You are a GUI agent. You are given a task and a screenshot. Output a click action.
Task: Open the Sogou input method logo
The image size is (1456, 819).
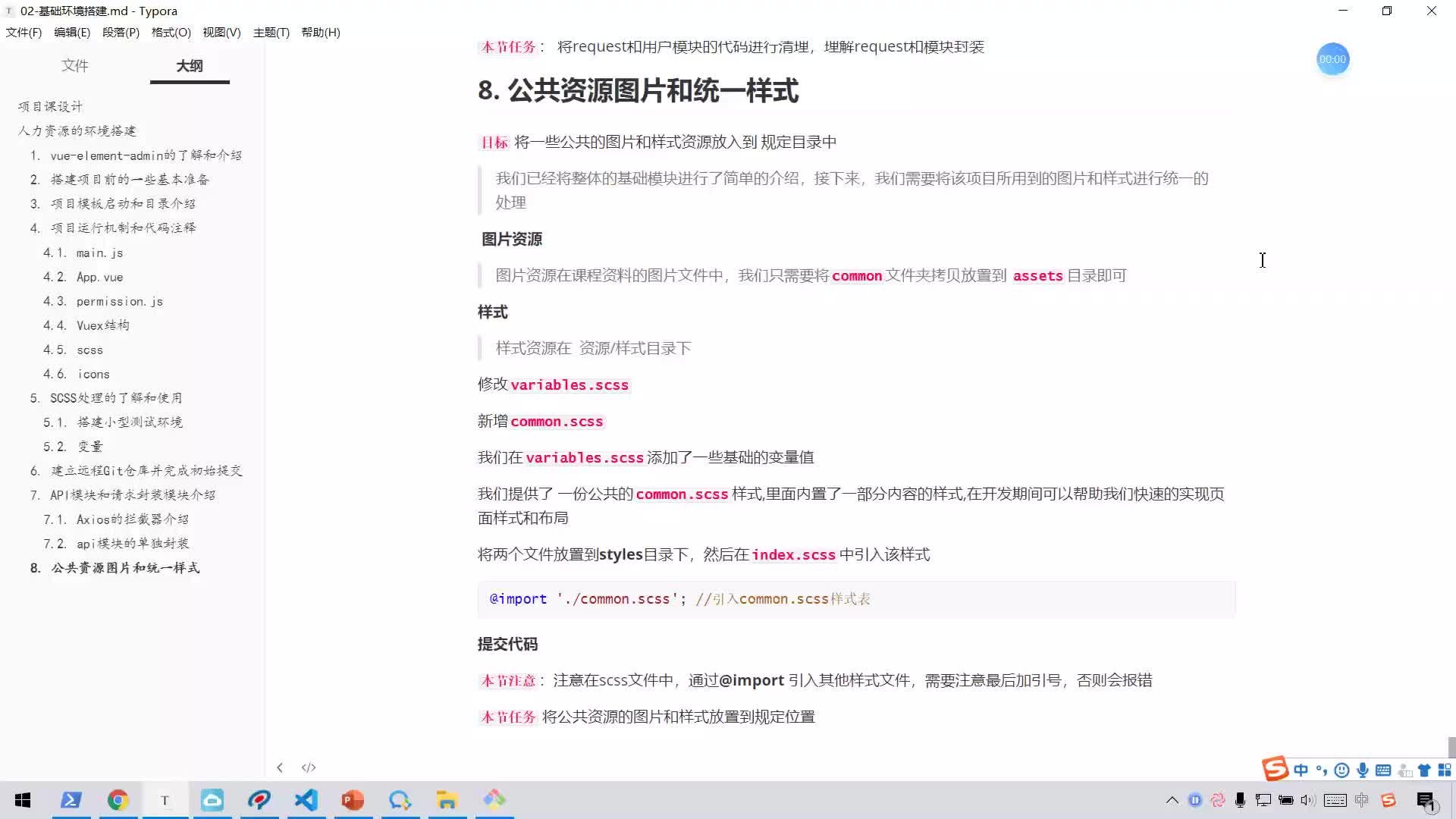pyautogui.click(x=1275, y=769)
